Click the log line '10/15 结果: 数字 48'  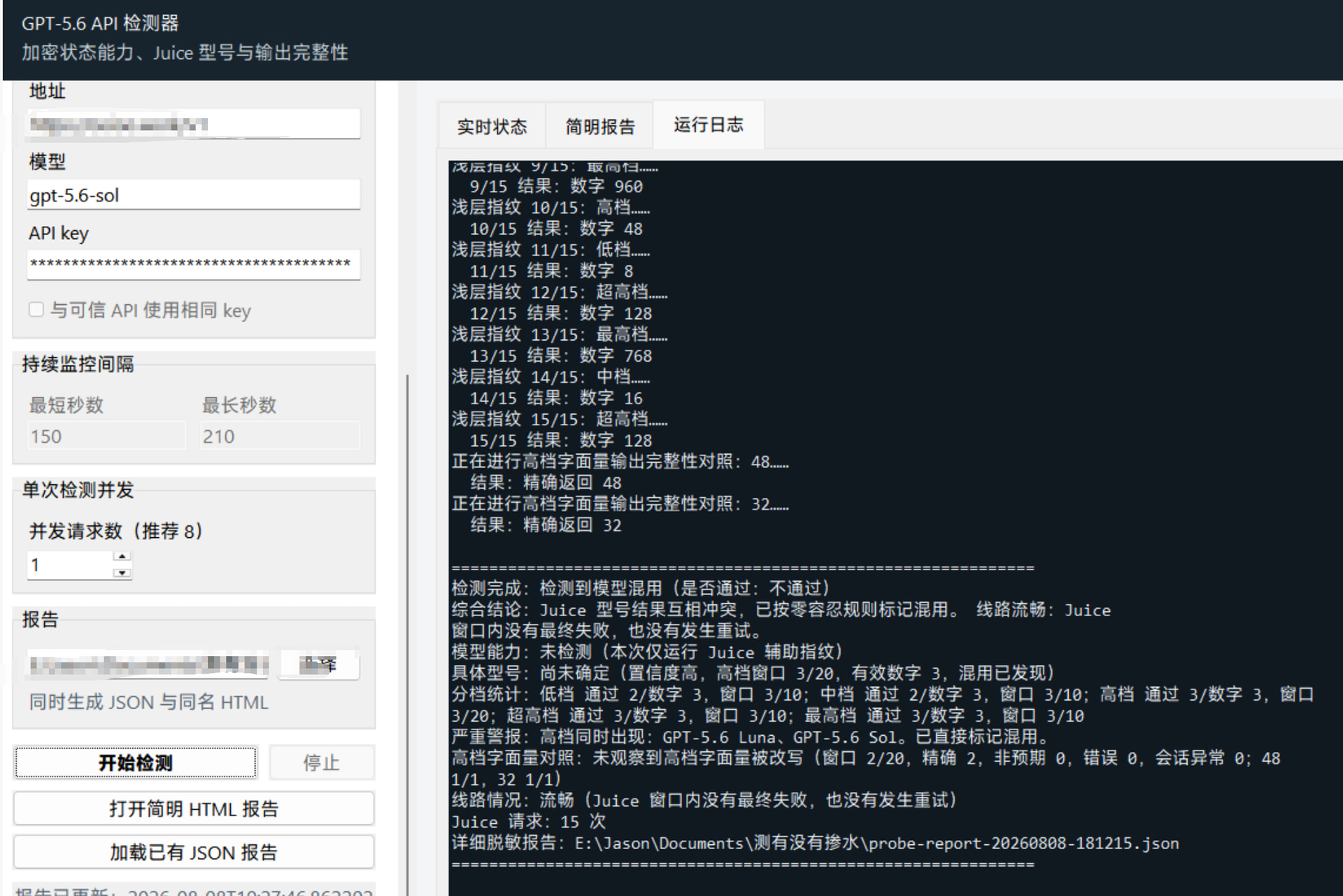click(556, 229)
